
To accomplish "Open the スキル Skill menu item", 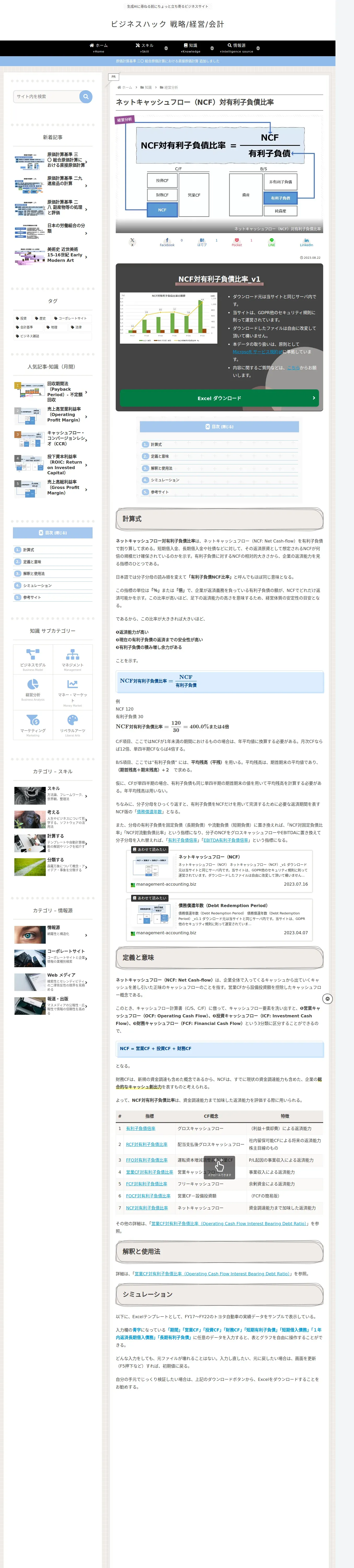I will click(145, 48).
